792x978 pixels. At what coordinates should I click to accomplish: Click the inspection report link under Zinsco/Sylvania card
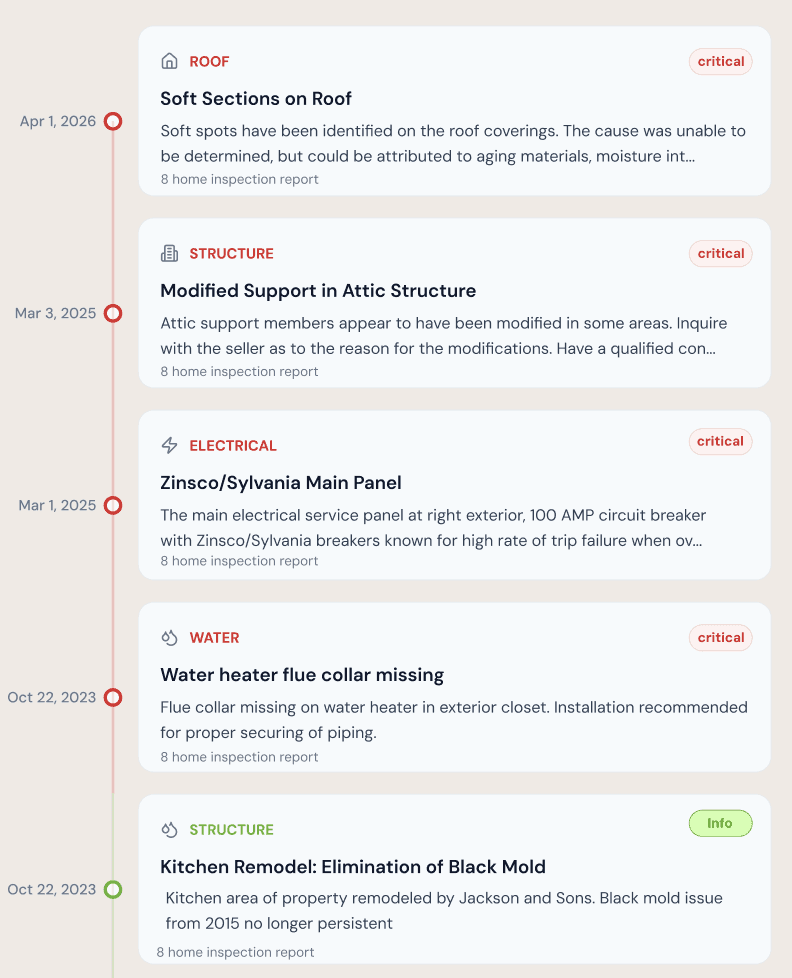tap(239, 561)
